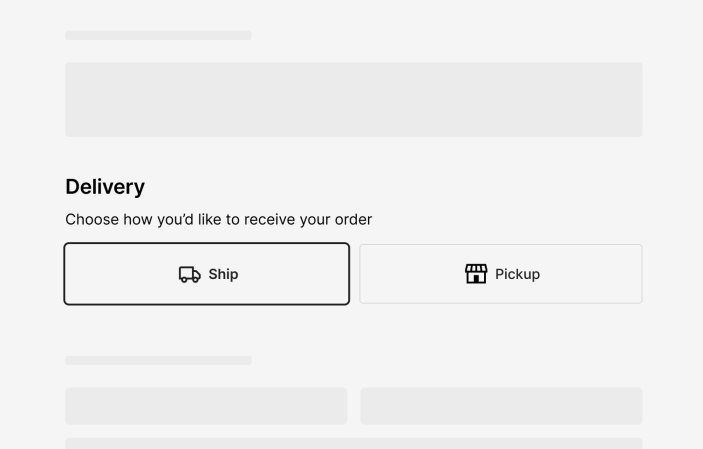Click the thin placeholder bar above large block
703x449 pixels.
(x=158, y=35)
